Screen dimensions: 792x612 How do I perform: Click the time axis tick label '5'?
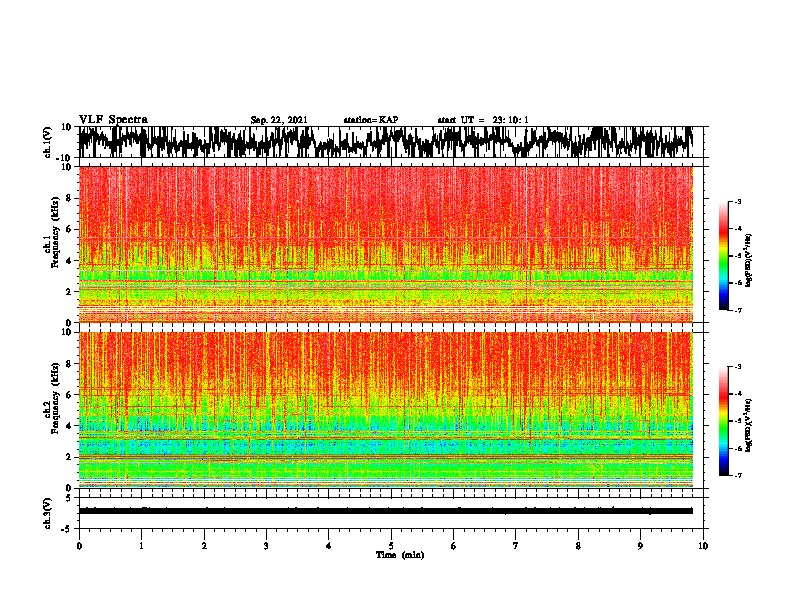click(x=391, y=546)
